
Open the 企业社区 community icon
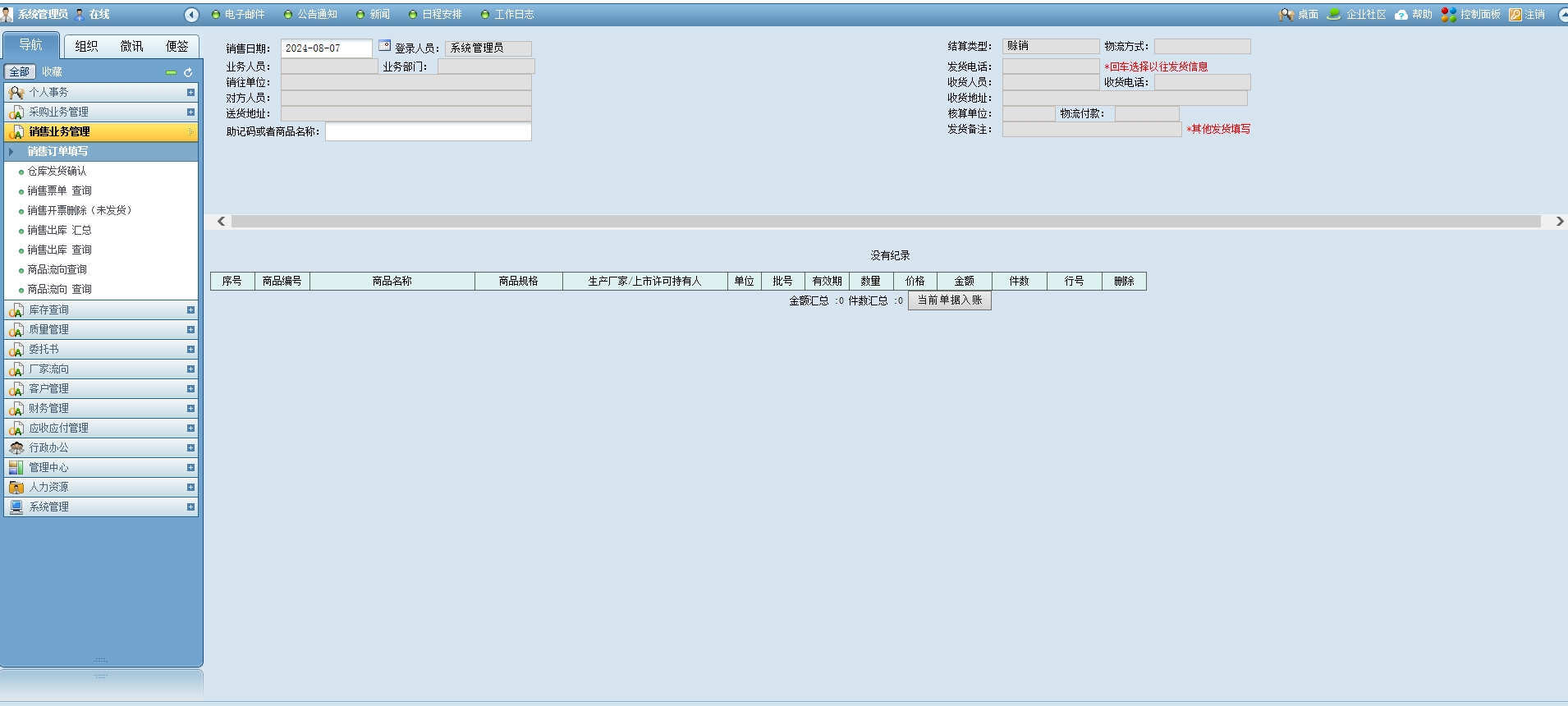pyautogui.click(x=1334, y=15)
